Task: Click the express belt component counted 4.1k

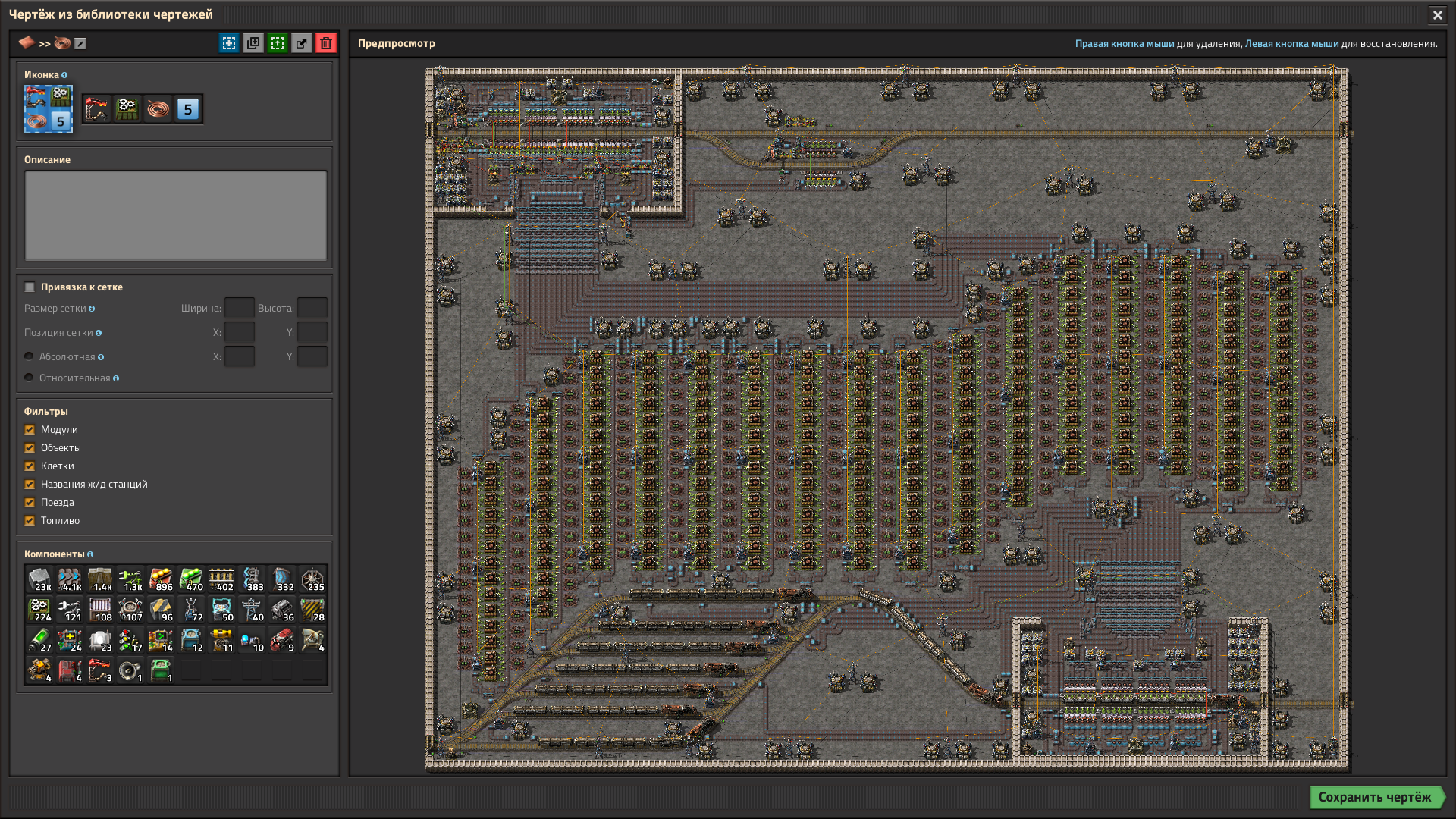Action: 70,579
